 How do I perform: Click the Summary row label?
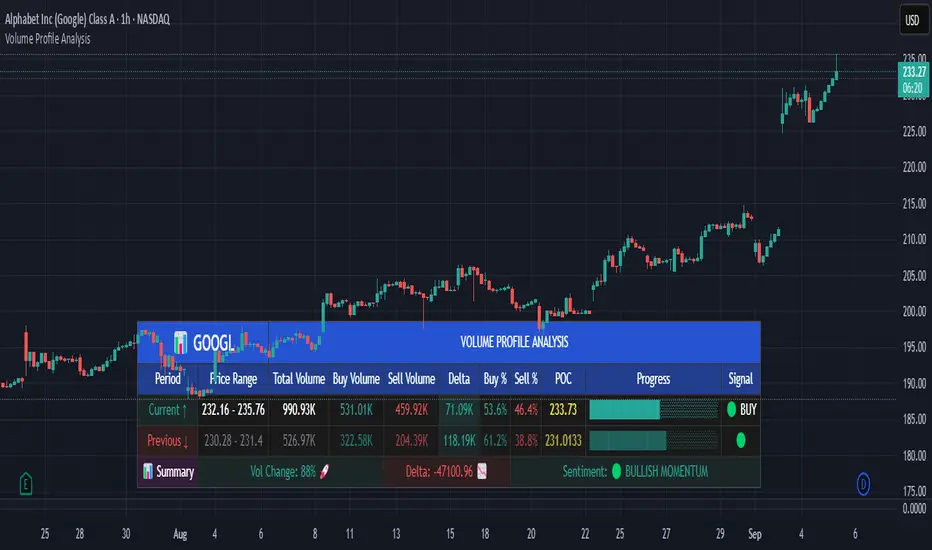pos(175,472)
